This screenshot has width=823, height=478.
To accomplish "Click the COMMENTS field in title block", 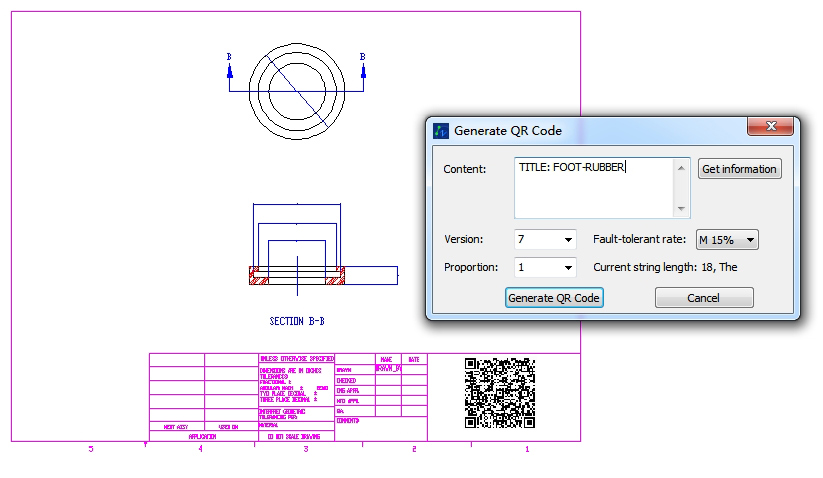I will click(x=349, y=421).
